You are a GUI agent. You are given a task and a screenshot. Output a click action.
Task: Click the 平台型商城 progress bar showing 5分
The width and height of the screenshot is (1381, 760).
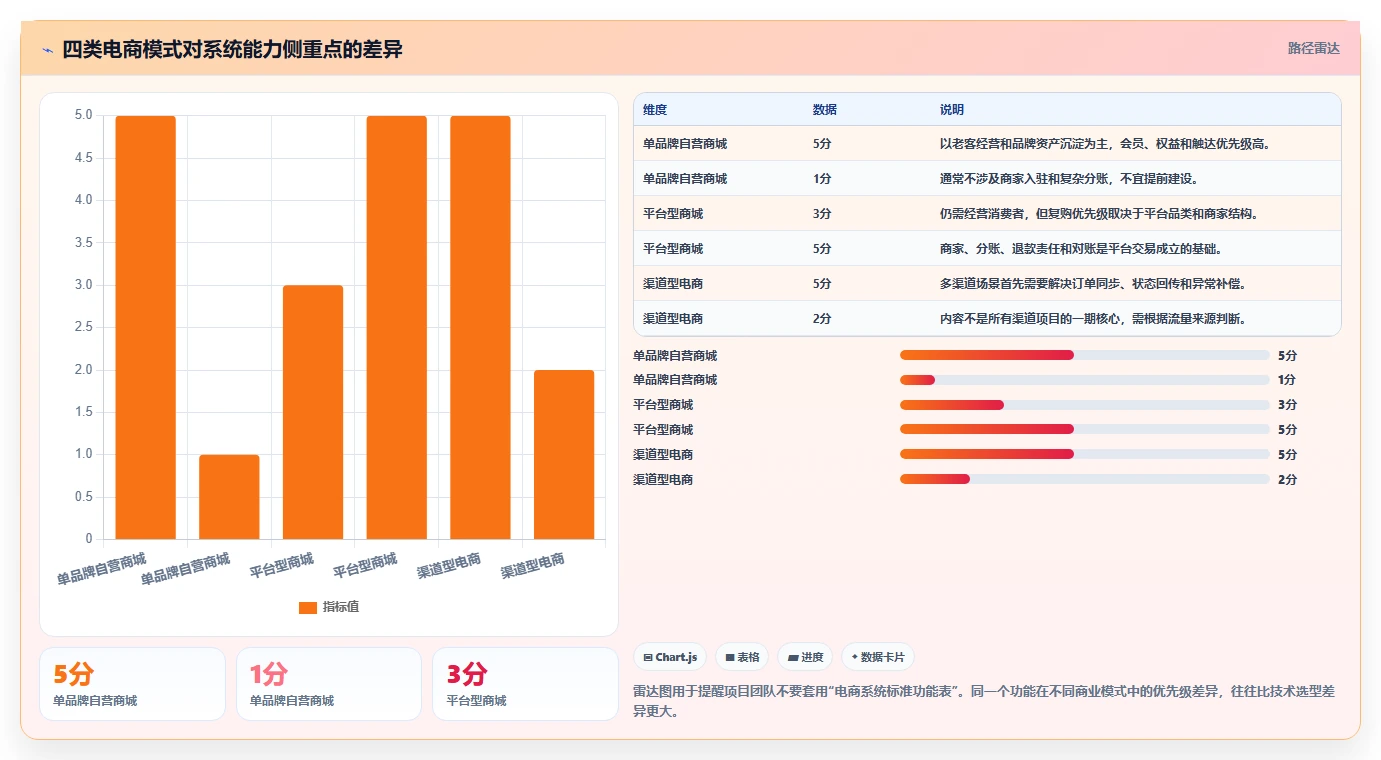(1085, 430)
